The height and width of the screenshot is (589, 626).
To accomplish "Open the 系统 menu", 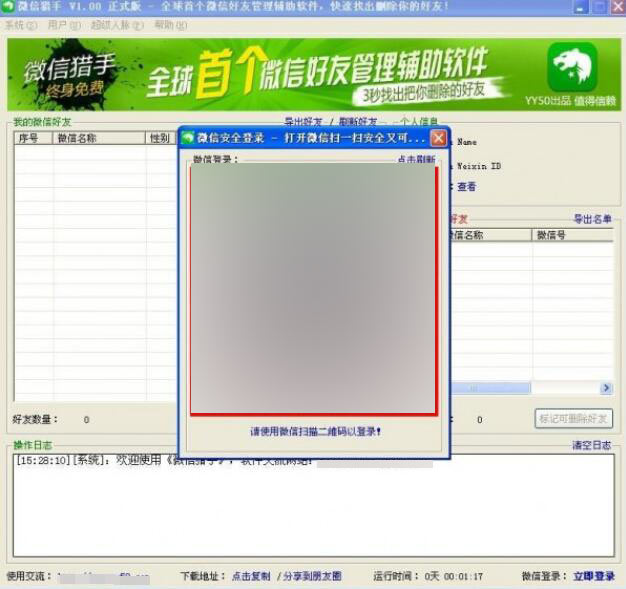I will [x=21, y=26].
